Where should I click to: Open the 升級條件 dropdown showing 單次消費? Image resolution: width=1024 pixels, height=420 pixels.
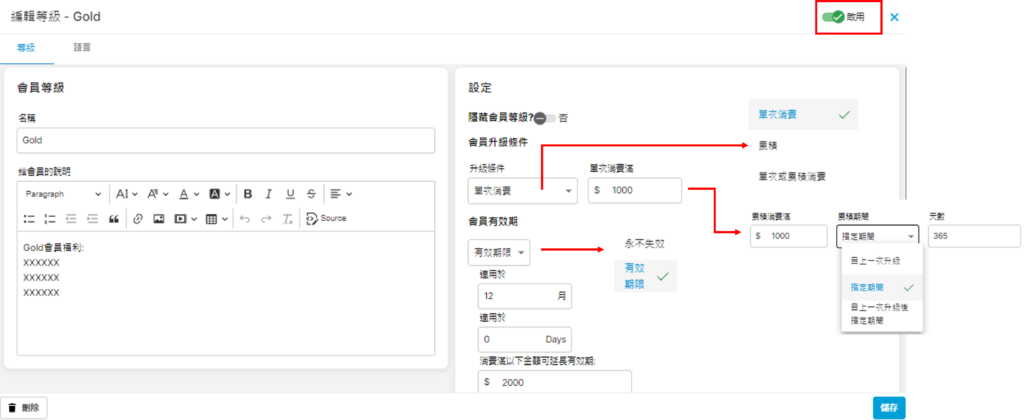point(522,190)
